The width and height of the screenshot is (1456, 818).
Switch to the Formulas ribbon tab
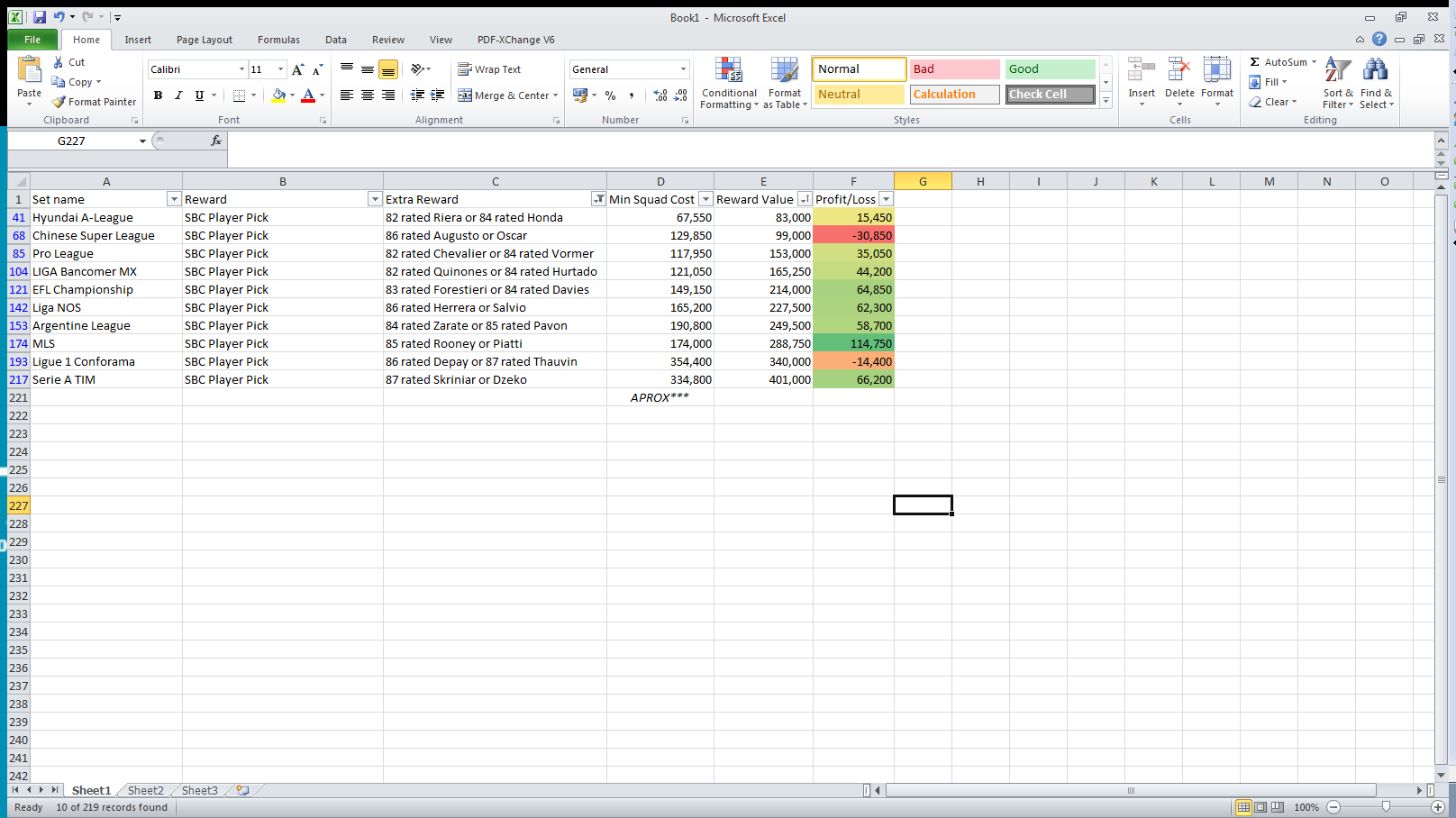point(278,40)
